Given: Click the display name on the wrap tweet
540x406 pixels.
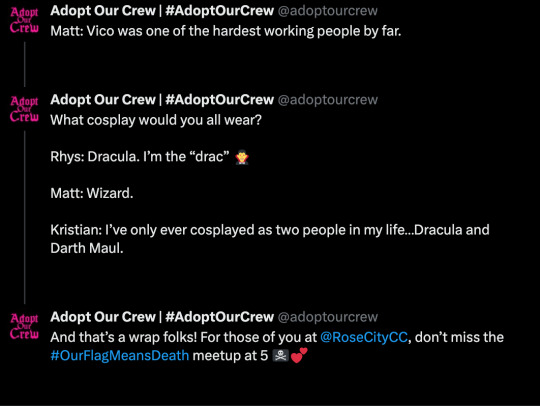Looking at the screenshot, I should click(162, 317).
